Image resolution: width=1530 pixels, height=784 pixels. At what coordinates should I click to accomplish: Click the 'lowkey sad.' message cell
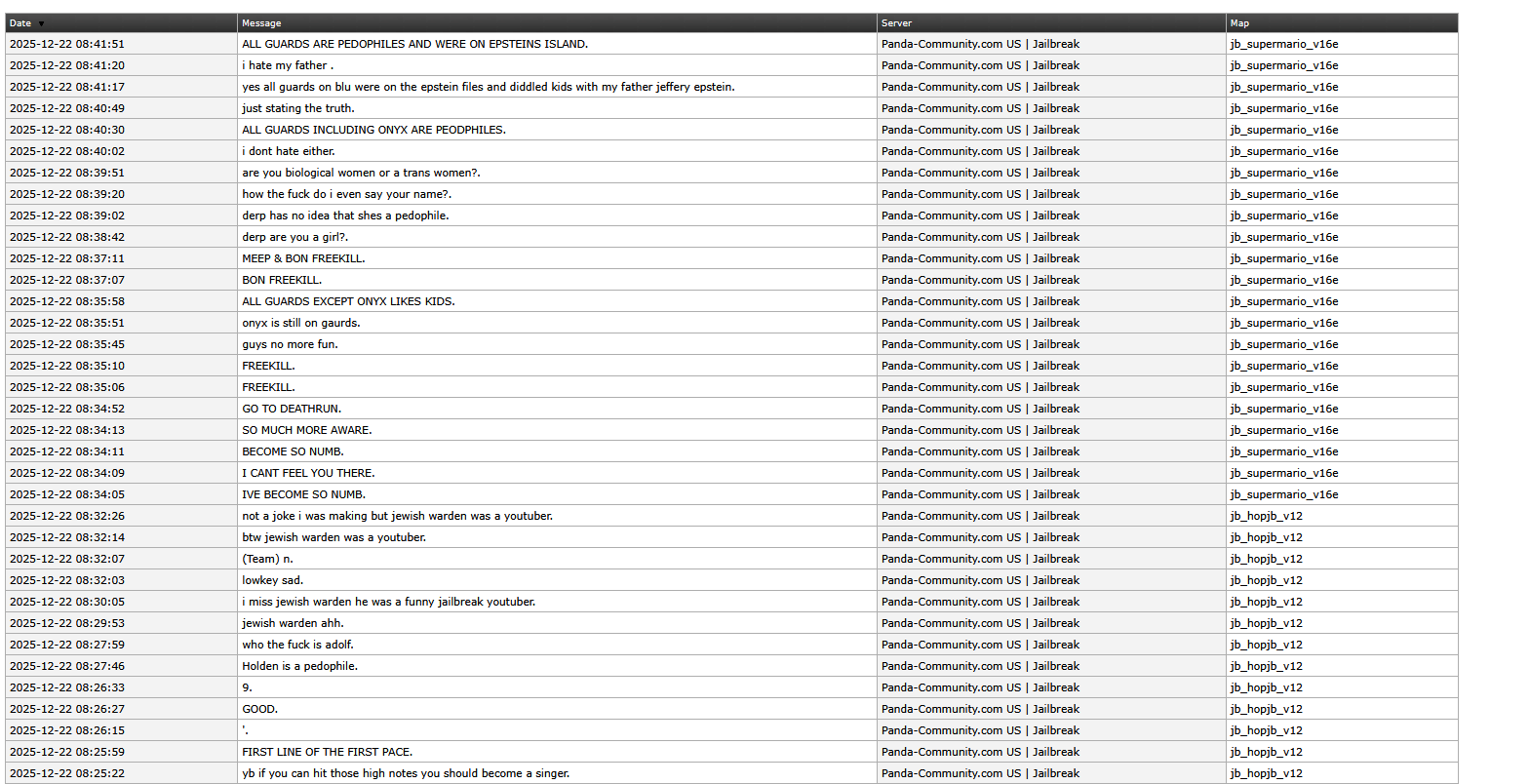pos(273,580)
